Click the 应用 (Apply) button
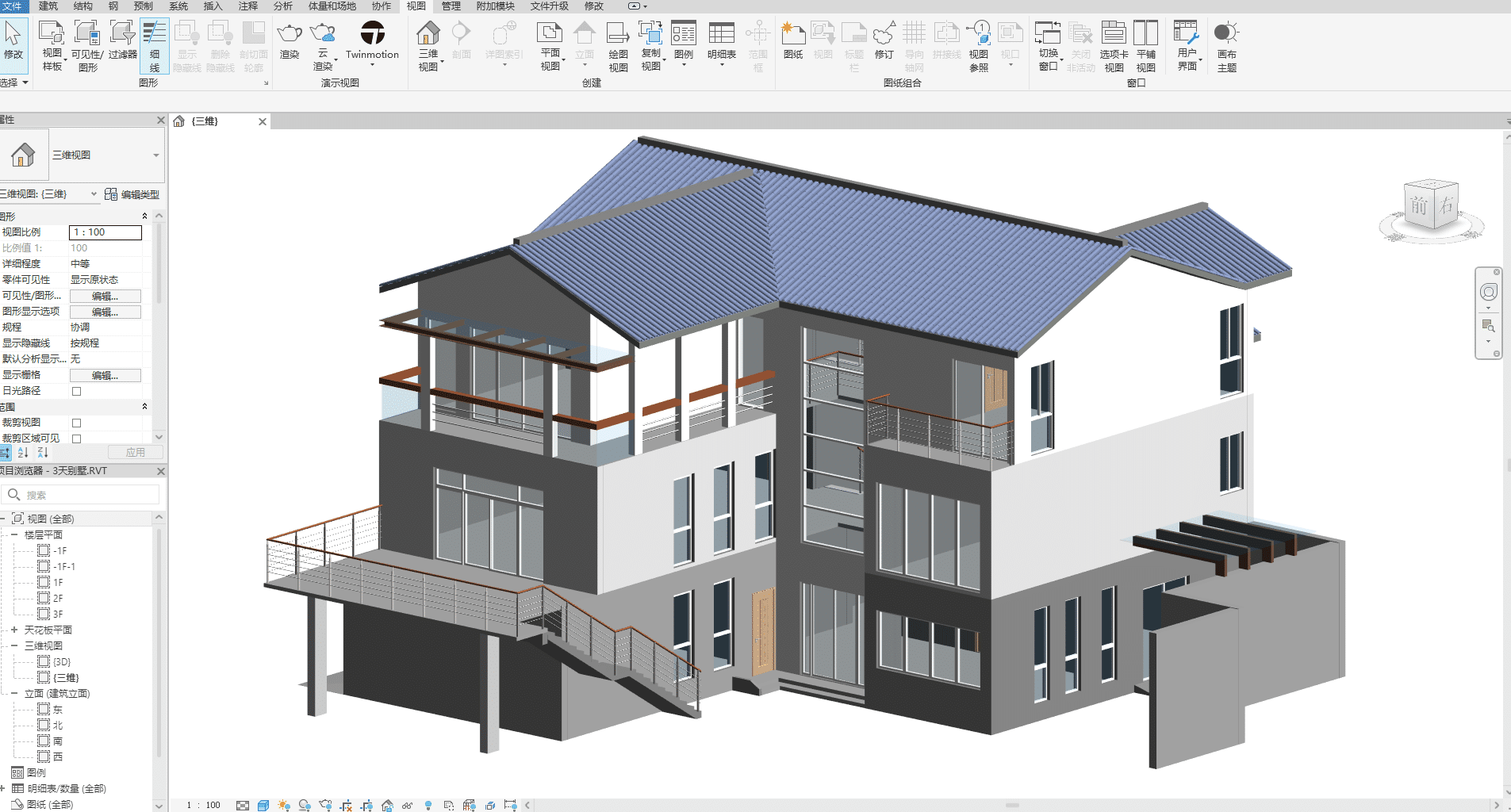This screenshot has height=812, width=1511. (x=135, y=452)
